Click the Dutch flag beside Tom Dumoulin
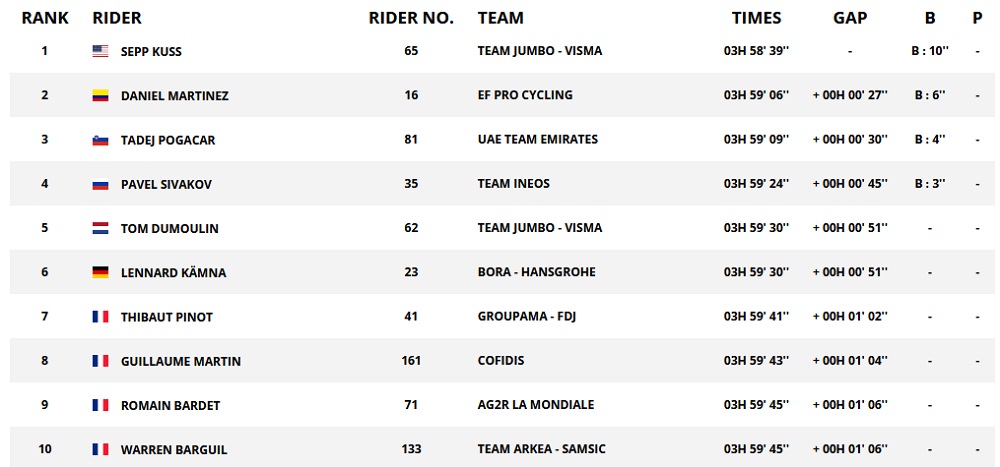This screenshot has height=467, width=1000. coord(100,228)
